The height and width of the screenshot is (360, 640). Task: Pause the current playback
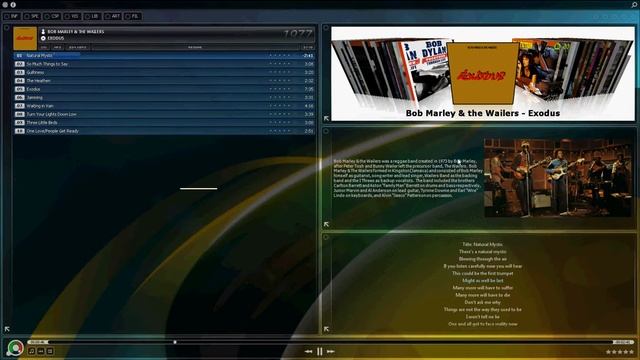pyautogui.click(x=320, y=351)
